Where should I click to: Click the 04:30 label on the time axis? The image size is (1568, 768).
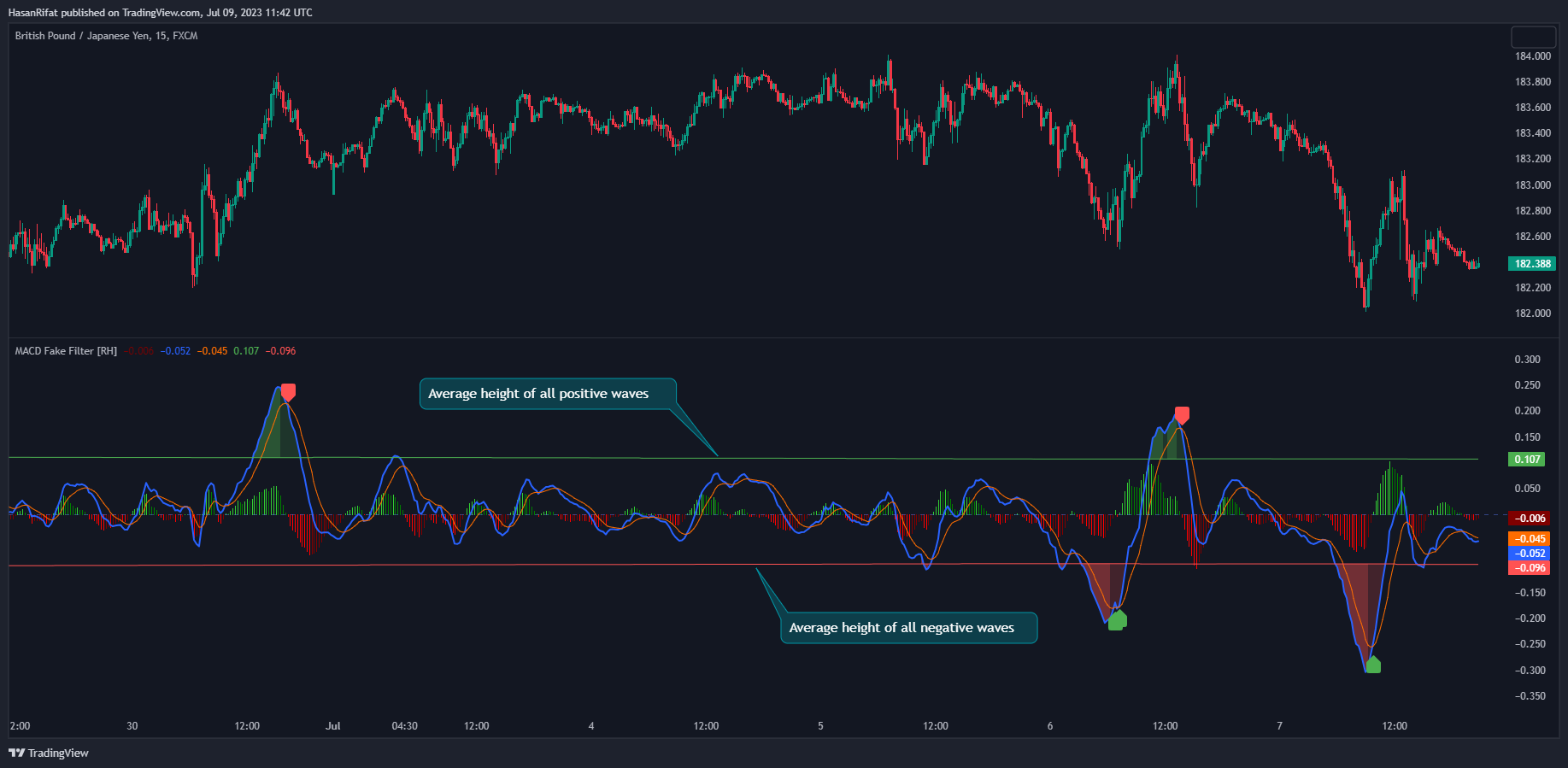tap(405, 726)
